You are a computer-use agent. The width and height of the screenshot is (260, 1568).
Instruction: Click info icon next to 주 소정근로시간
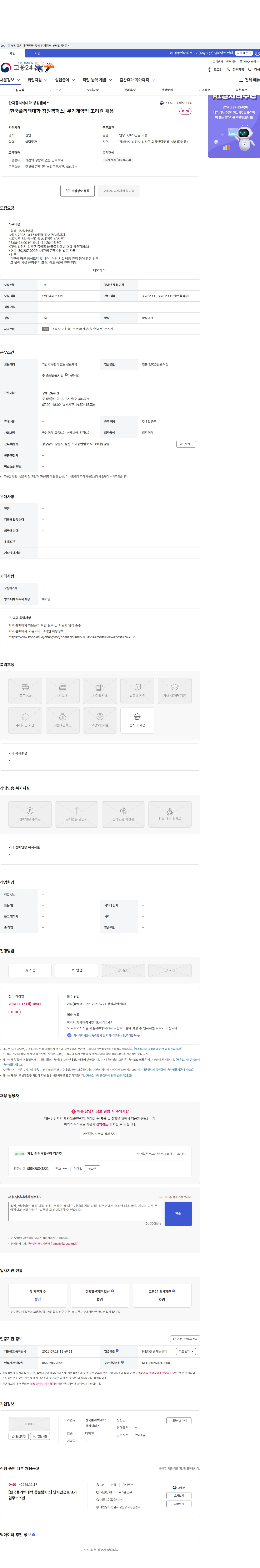66,375
